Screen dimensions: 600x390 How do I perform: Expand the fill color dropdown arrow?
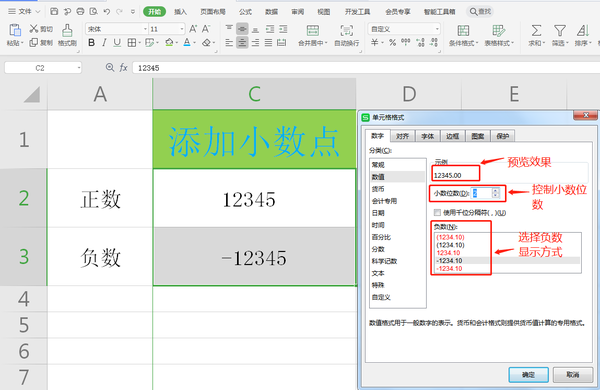(x=177, y=42)
